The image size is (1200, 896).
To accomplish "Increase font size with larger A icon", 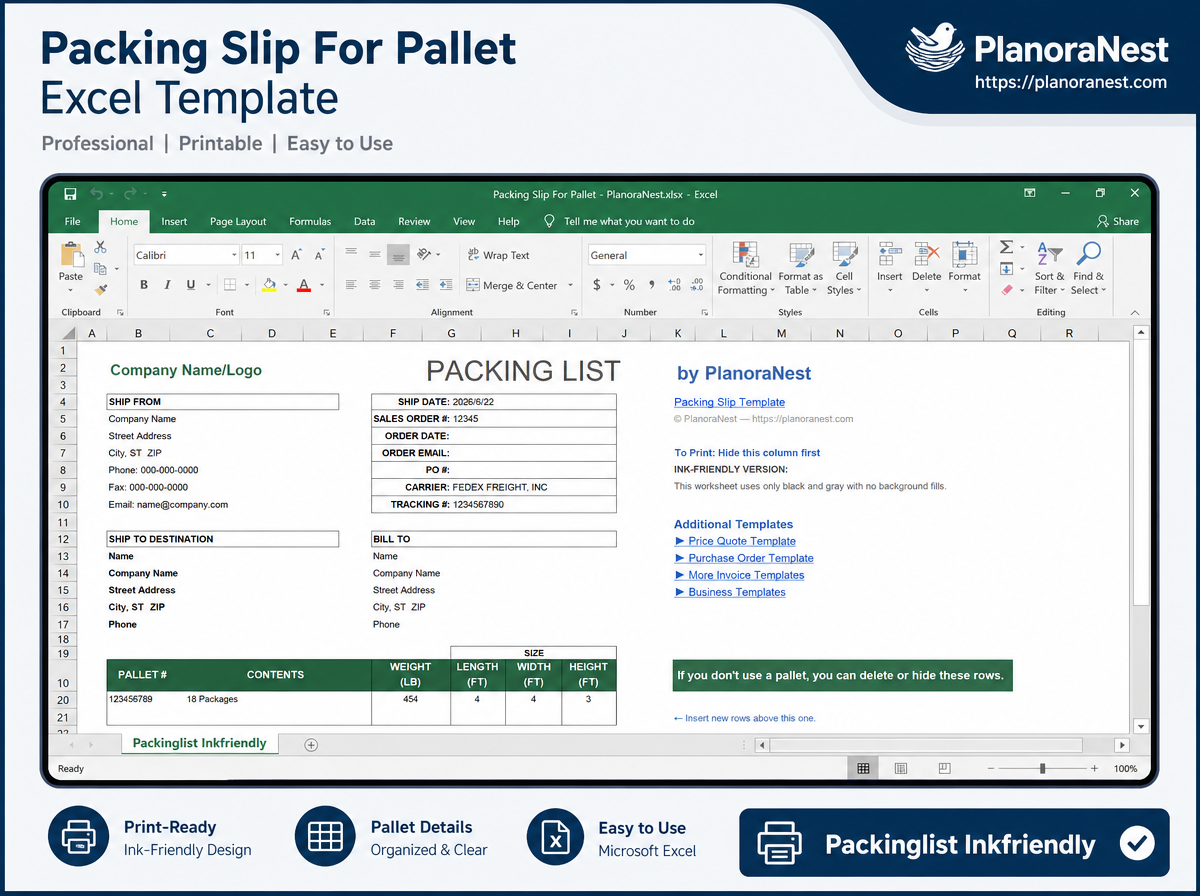I will [296, 255].
